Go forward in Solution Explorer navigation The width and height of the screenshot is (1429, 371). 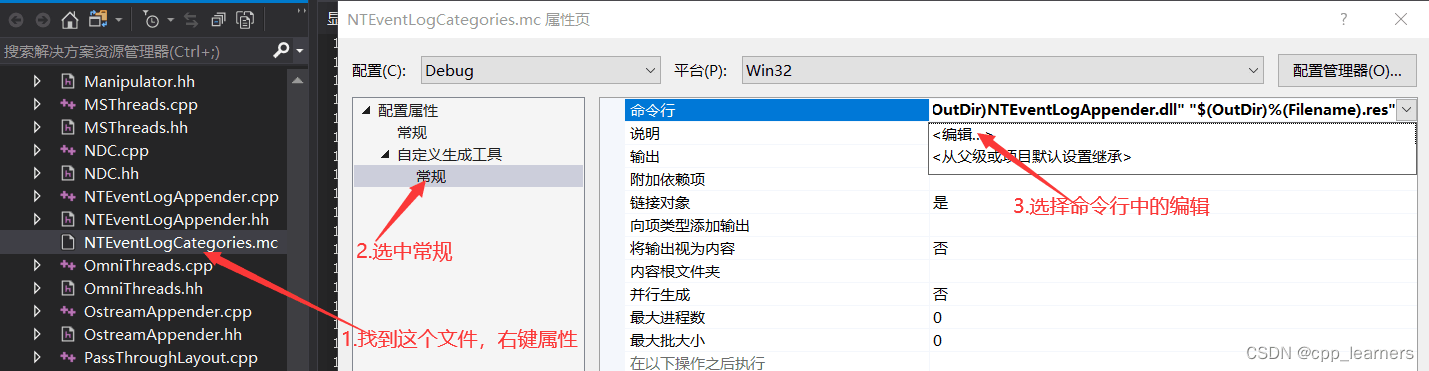click(x=43, y=19)
